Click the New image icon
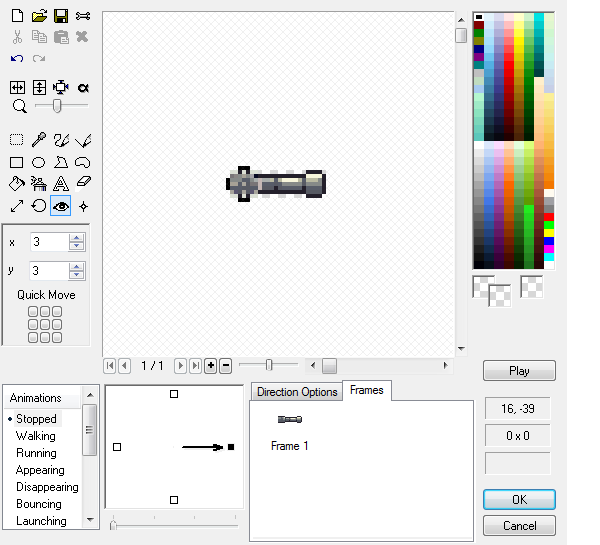 [17, 16]
